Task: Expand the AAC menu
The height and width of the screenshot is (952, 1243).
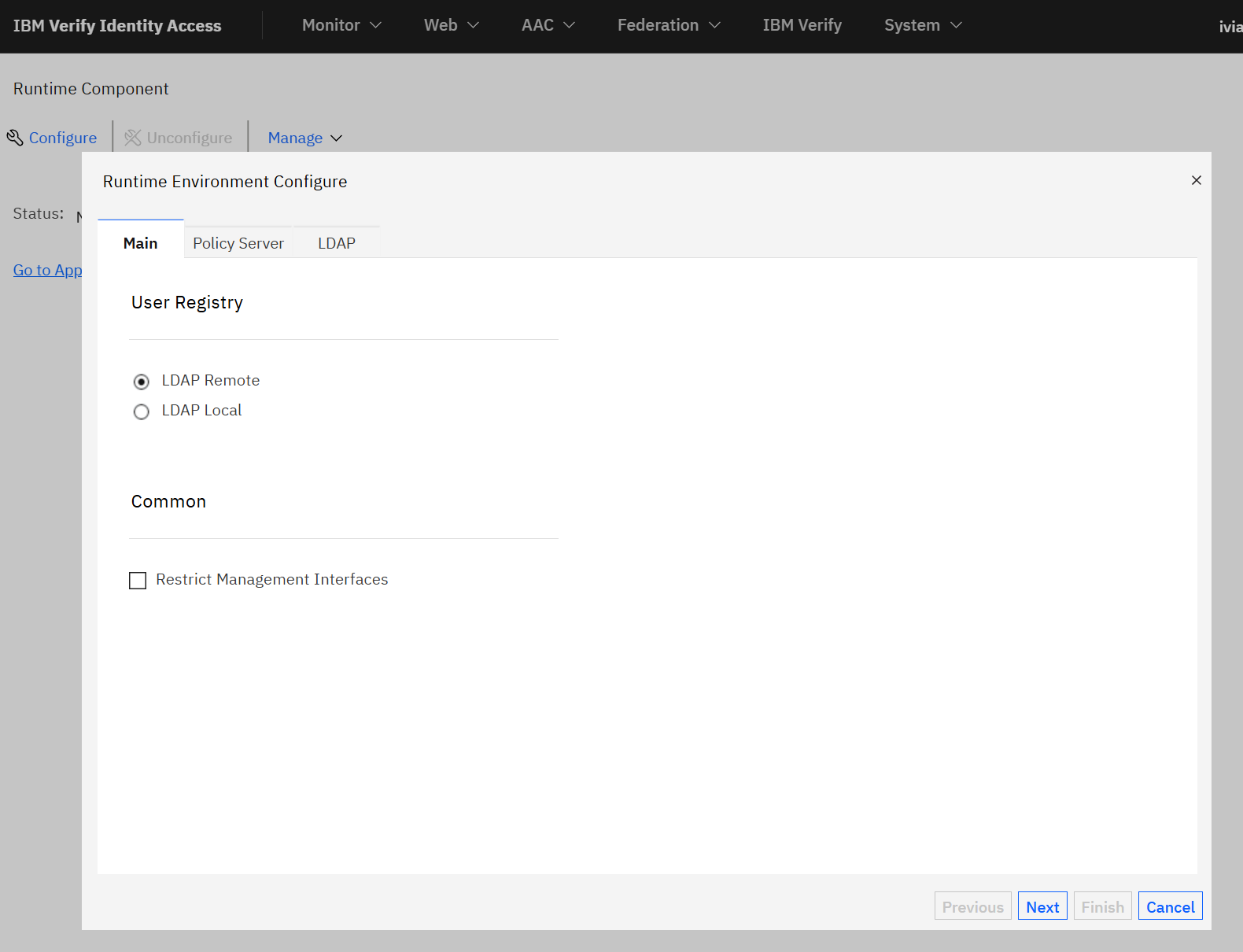Action: pyautogui.click(x=548, y=25)
